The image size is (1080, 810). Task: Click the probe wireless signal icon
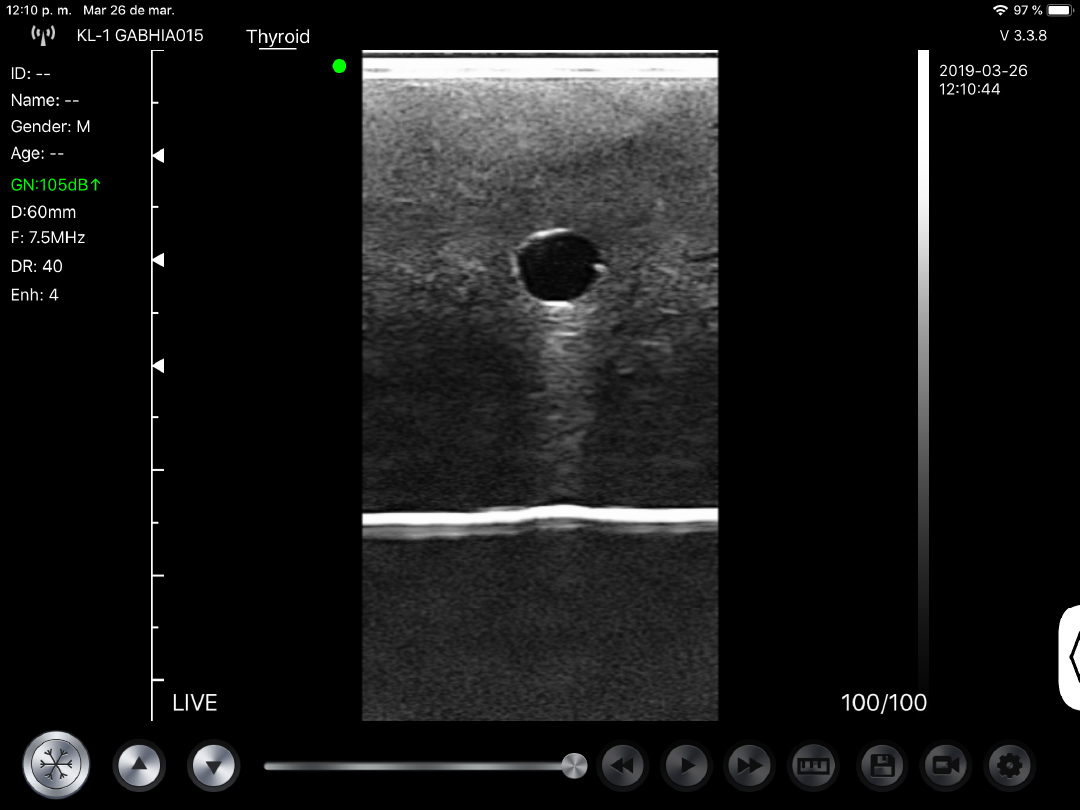43,36
